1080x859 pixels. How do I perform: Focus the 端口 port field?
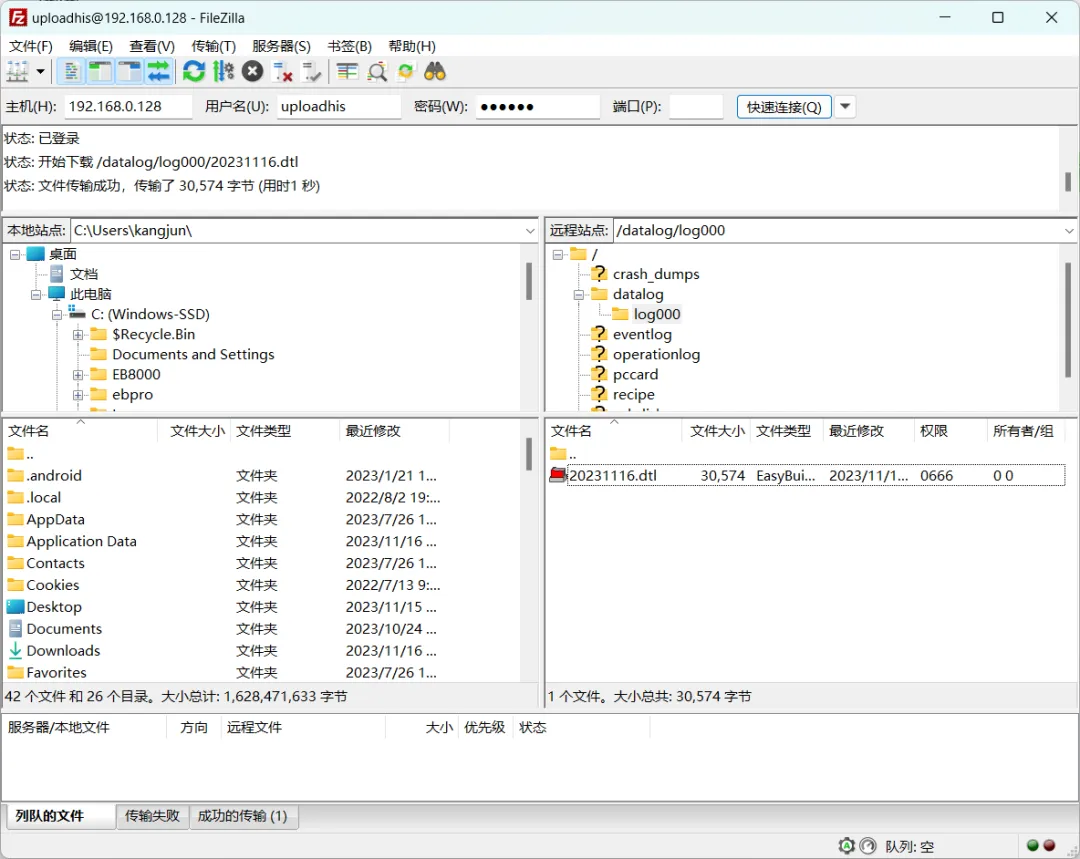click(x=696, y=107)
